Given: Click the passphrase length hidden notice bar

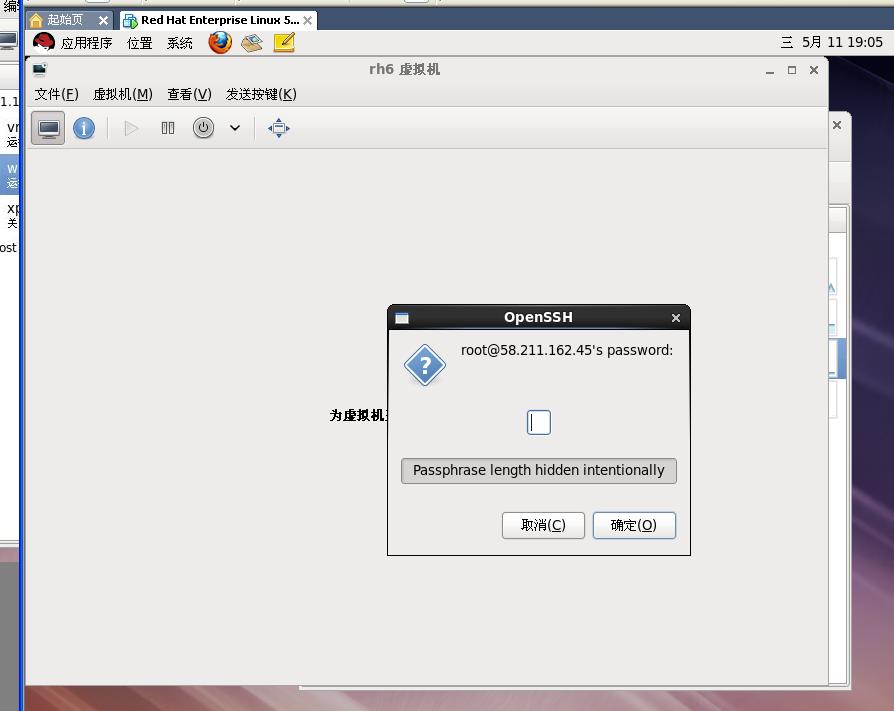Looking at the screenshot, I should [x=539, y=470].
